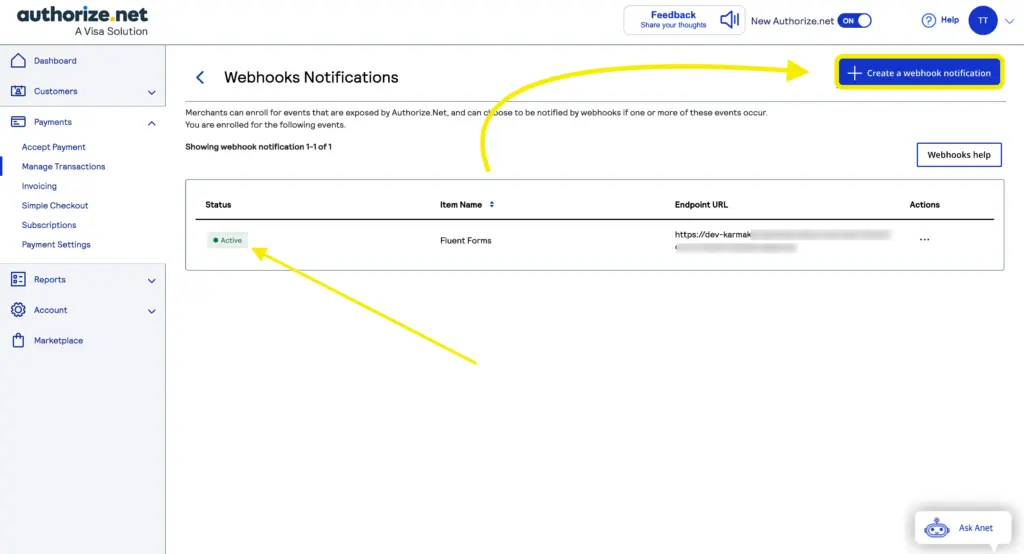1024x554 pixels.
Task: Toggle the New Authorize.net switch
Action: 854,20
